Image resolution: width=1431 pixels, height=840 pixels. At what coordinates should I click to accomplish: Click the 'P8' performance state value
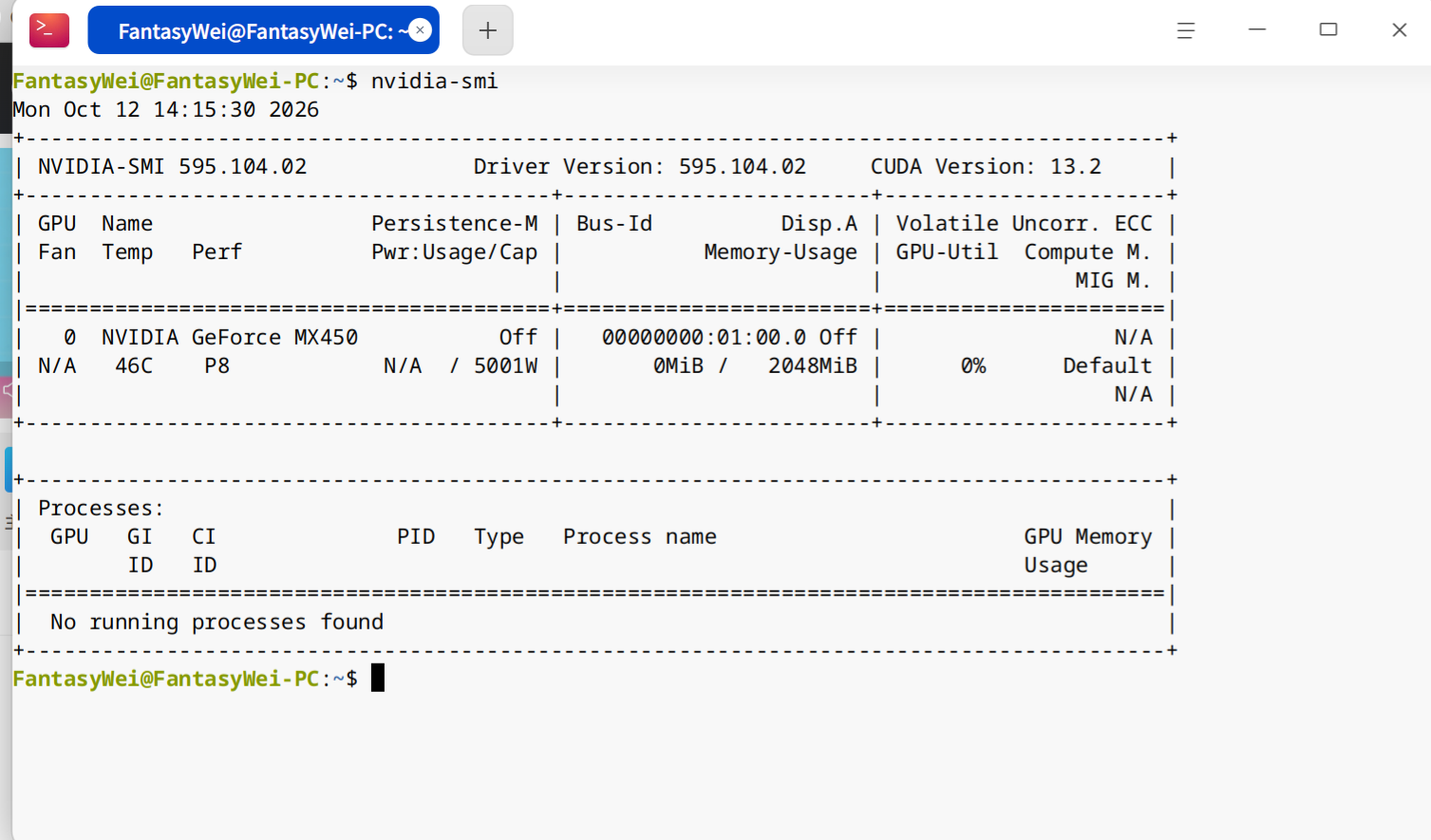point(217,366)
